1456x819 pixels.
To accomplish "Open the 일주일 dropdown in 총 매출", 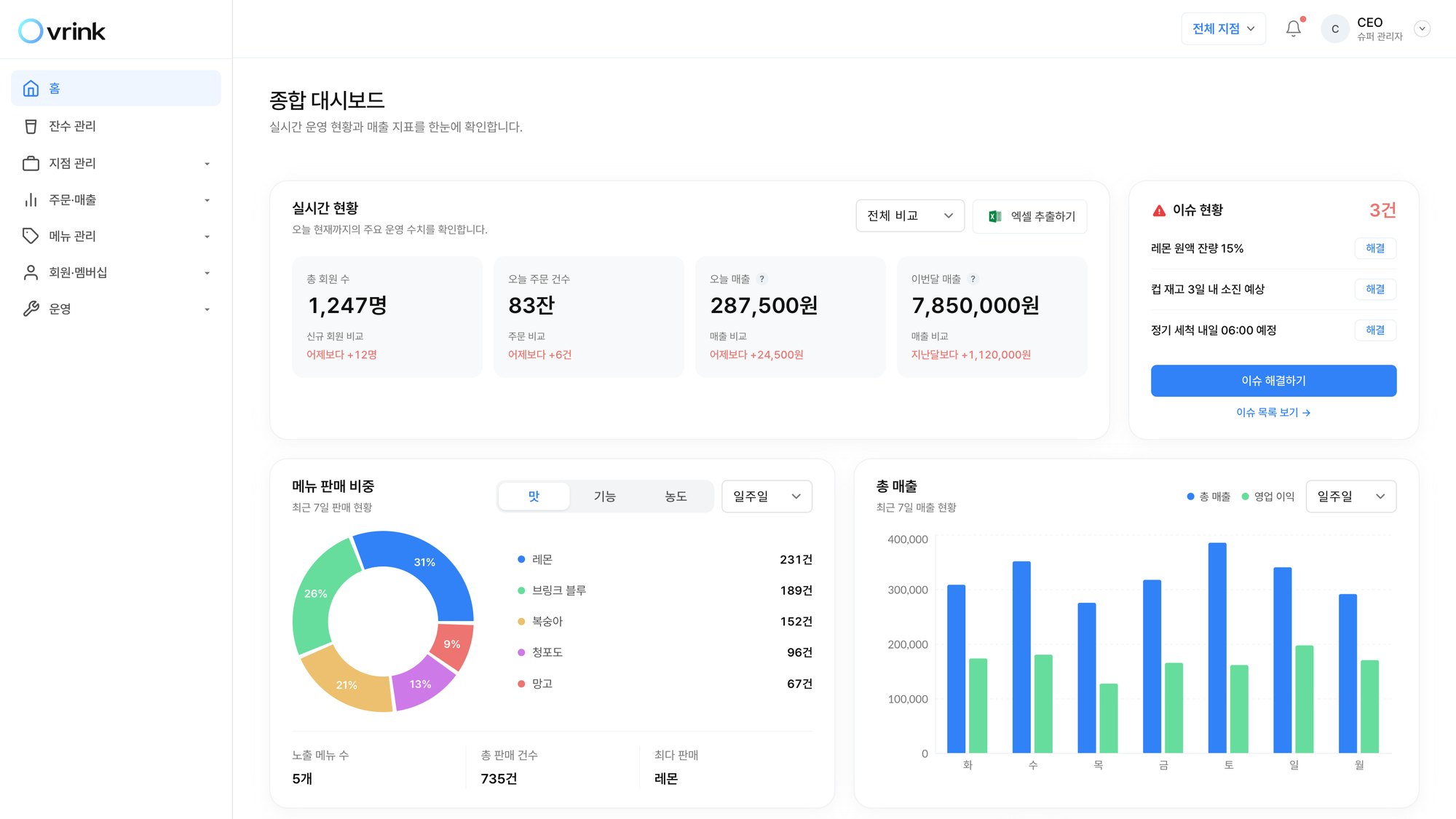I will [x=1350, y=496].
